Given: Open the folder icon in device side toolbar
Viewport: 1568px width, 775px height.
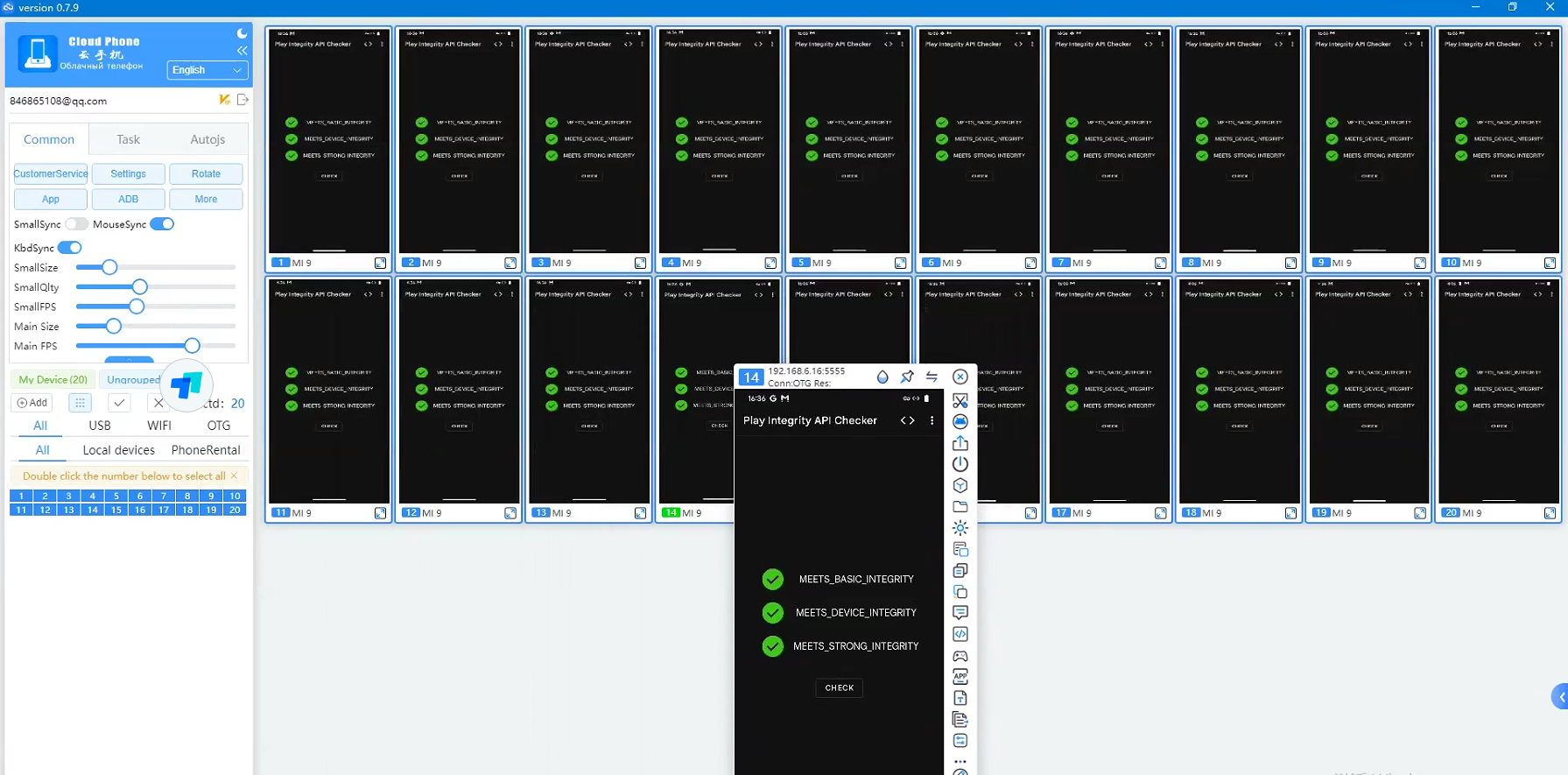Looking at the screenshot, I should 960,507.
